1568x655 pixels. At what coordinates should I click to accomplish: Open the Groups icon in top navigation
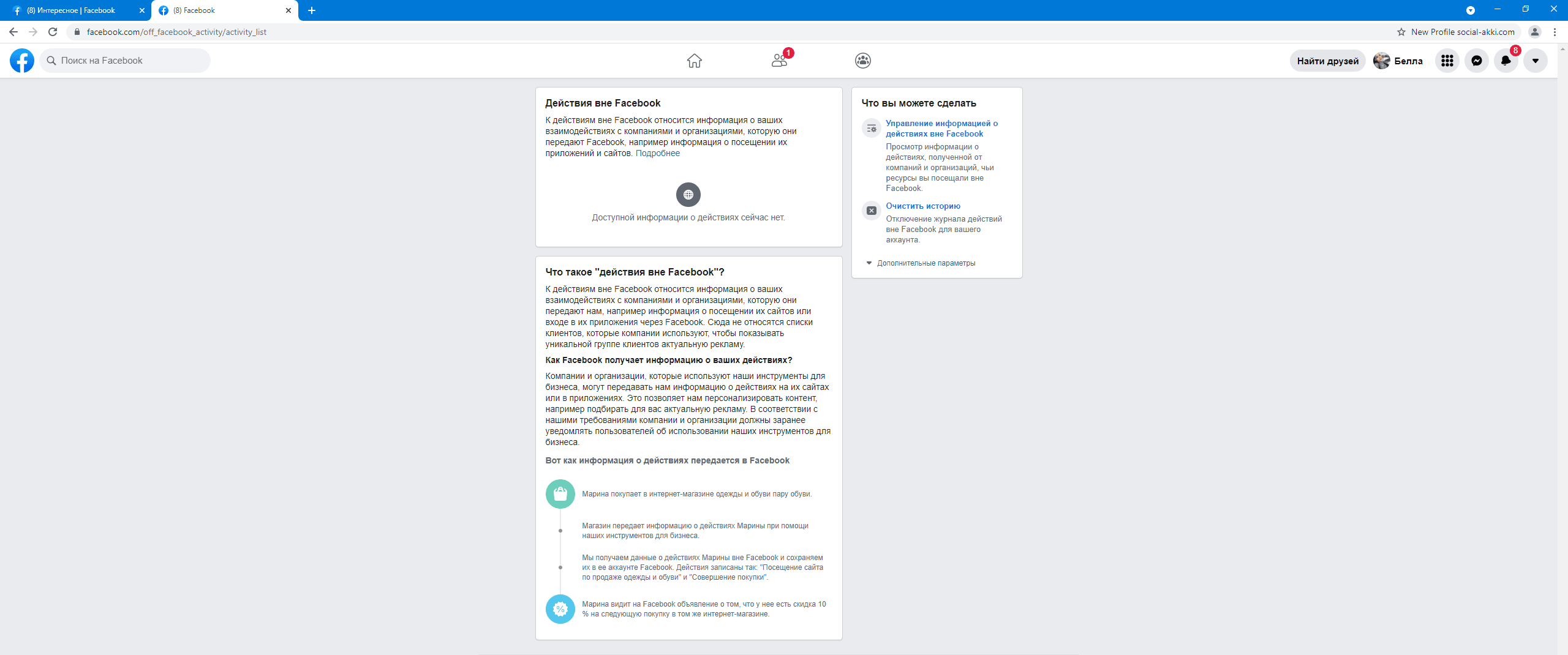[x=863, y=61]
